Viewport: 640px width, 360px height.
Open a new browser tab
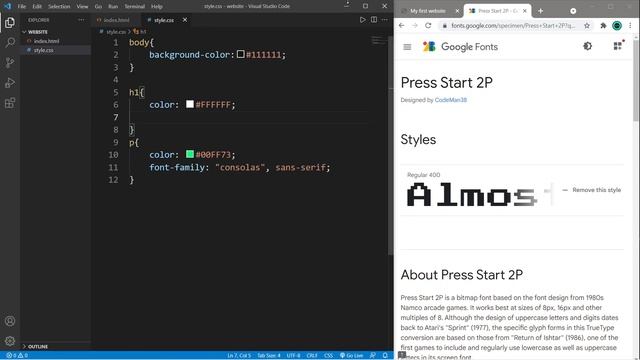[540, 11]
